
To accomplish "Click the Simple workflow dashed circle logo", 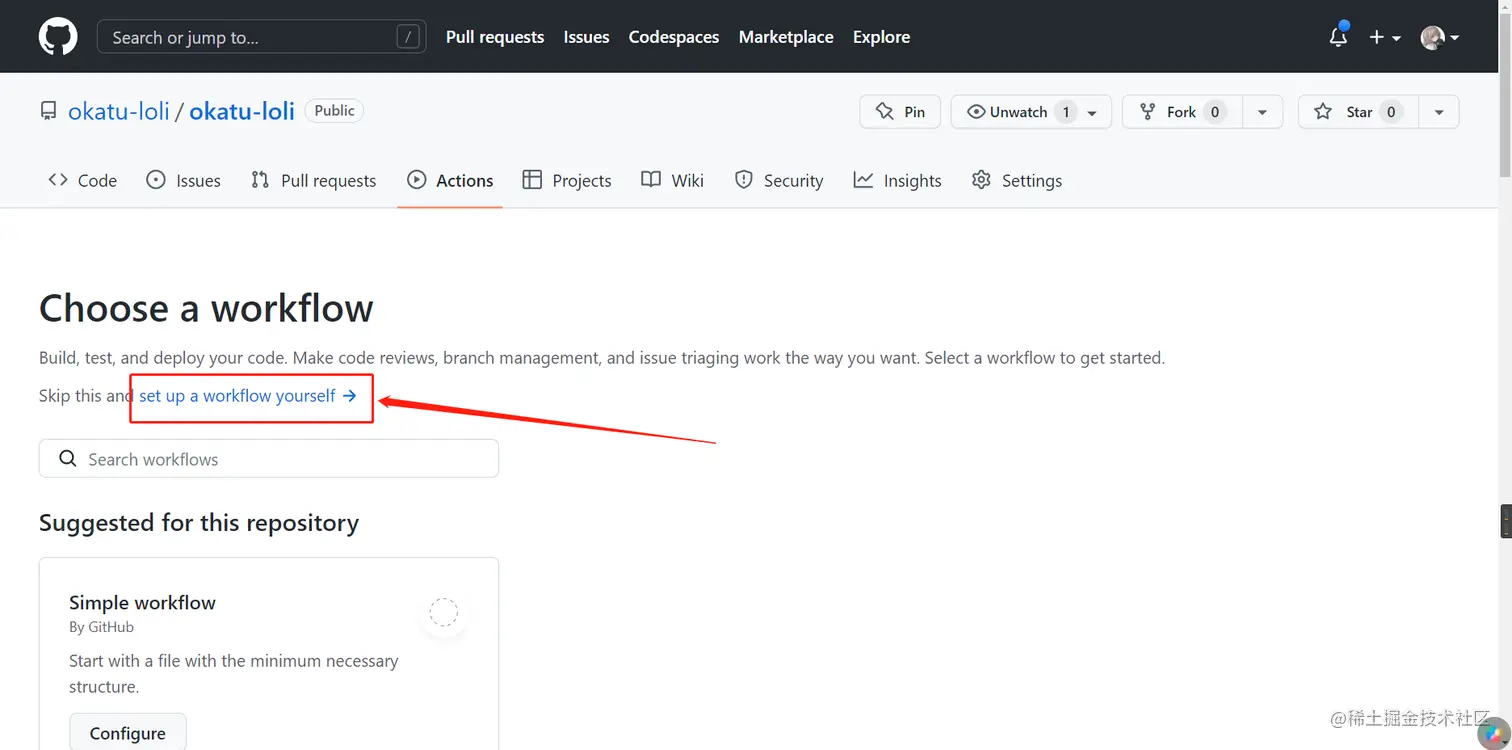I will (x=443, y=611).
